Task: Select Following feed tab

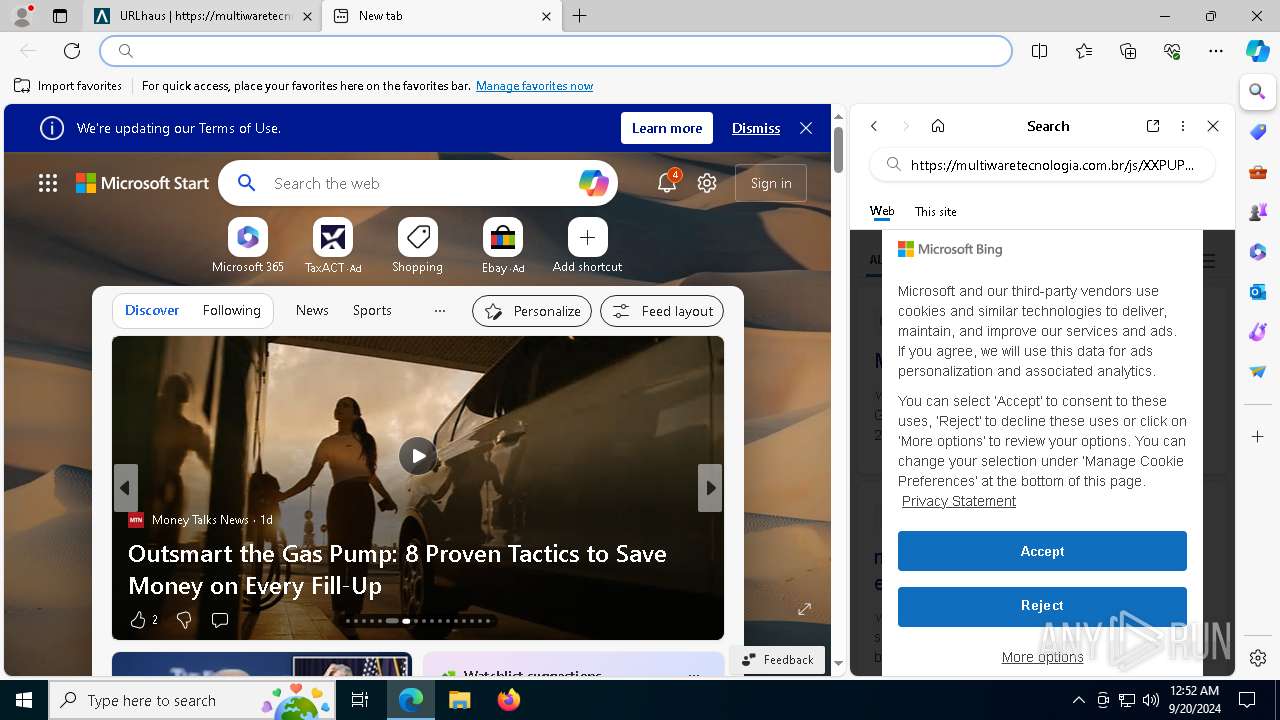Action: tap(231, 311)
